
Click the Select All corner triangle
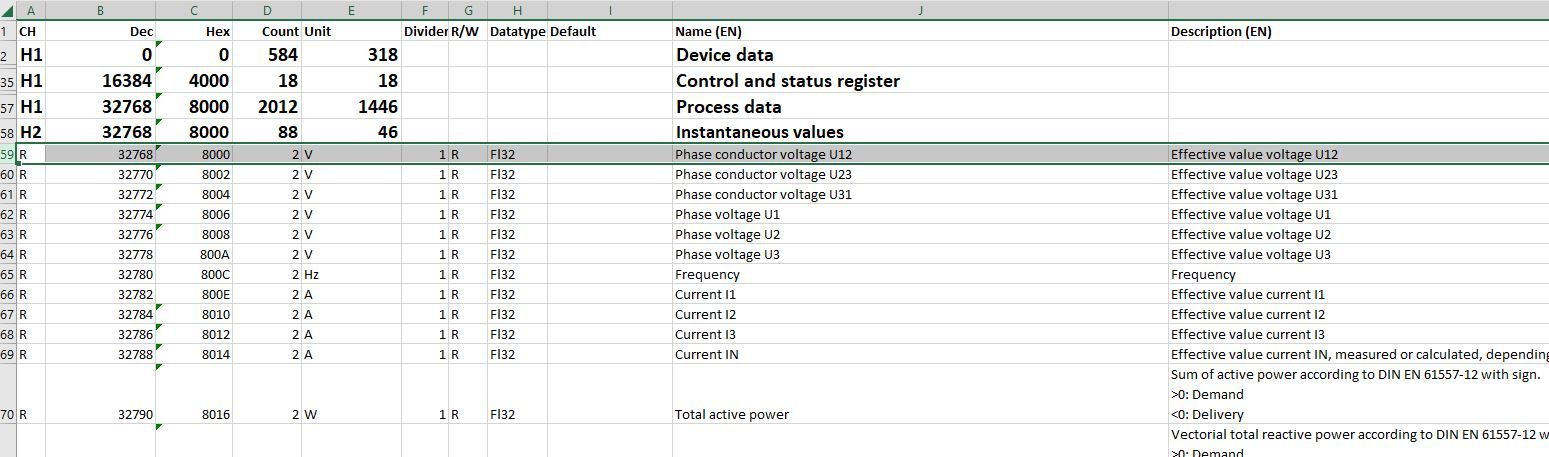click(8, 10)
